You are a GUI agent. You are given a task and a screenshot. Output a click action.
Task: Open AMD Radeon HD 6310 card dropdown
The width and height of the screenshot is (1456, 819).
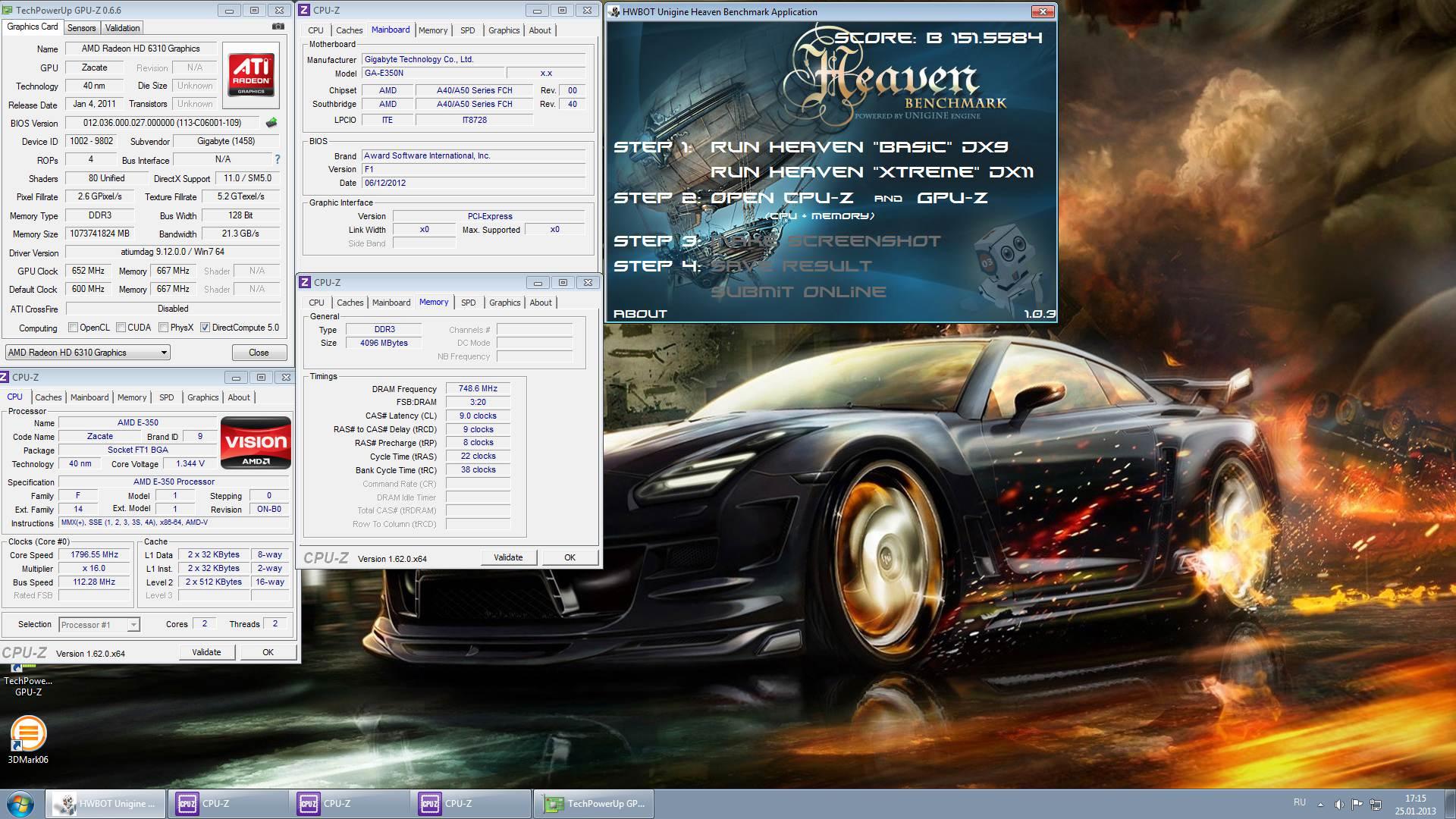point(87,353)
